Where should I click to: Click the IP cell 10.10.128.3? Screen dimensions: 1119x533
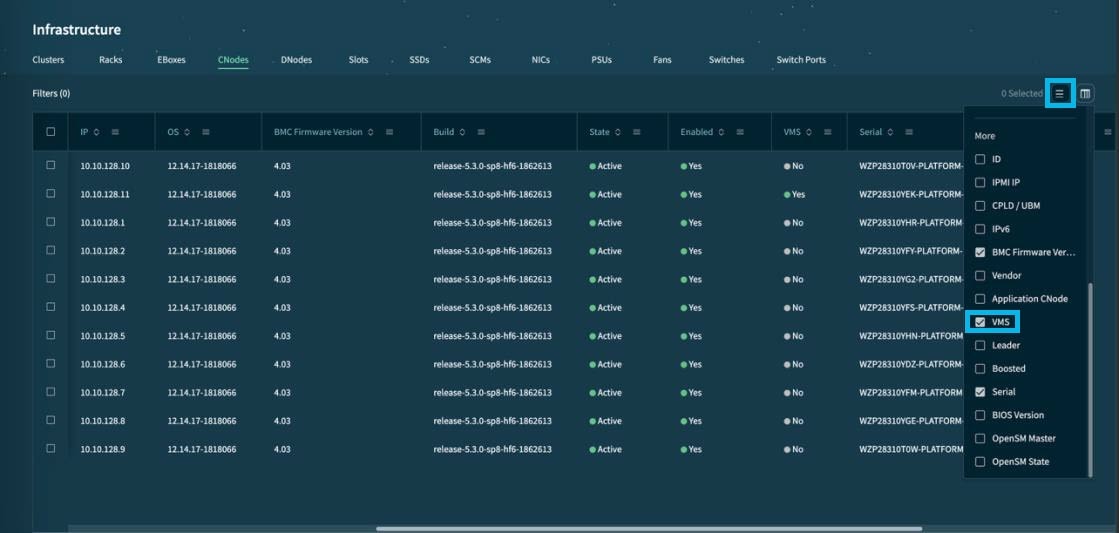[x=103, y=279]
